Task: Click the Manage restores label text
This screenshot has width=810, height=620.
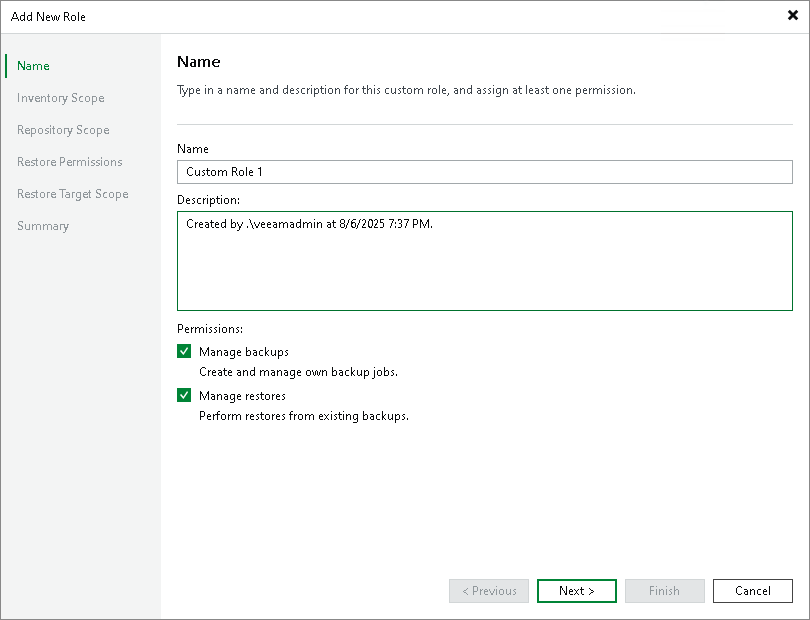Action: point(242,396)
